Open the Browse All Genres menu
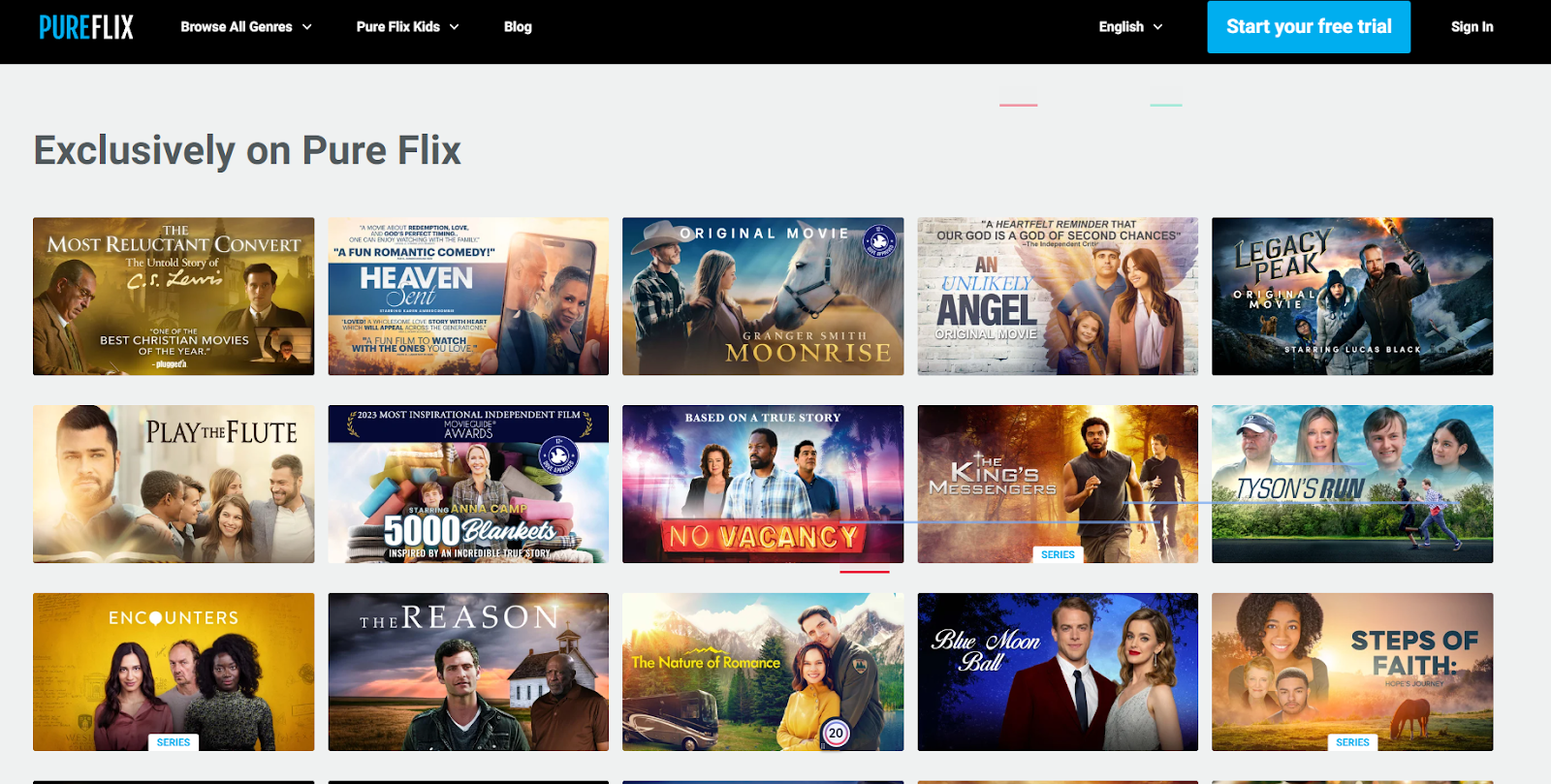Image resolution: width=1551 pixels, height=784 pixels. (246, 27)
